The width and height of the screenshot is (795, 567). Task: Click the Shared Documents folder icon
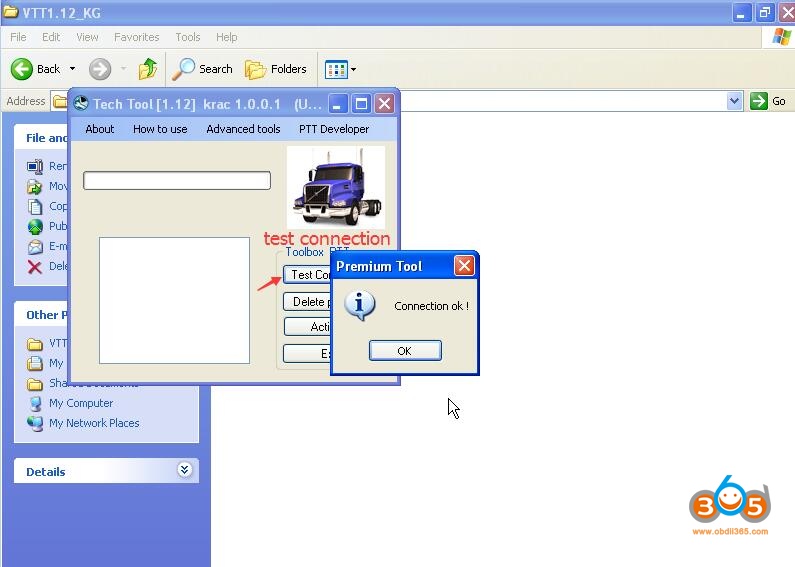click(x=35, y=383)
